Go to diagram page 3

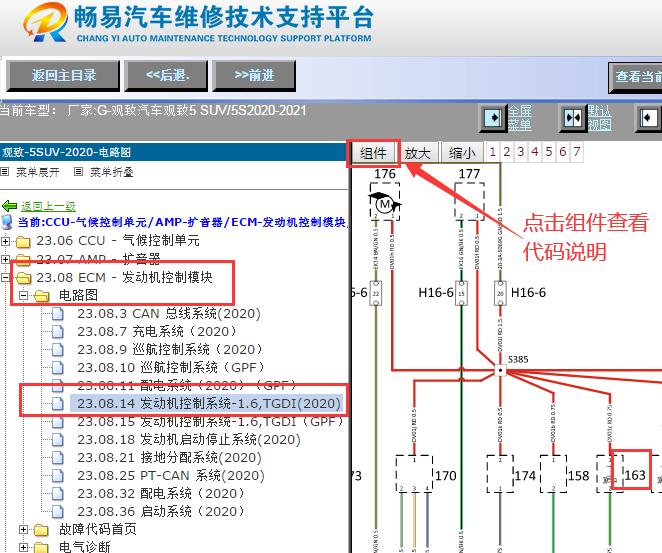pos(521,152)
